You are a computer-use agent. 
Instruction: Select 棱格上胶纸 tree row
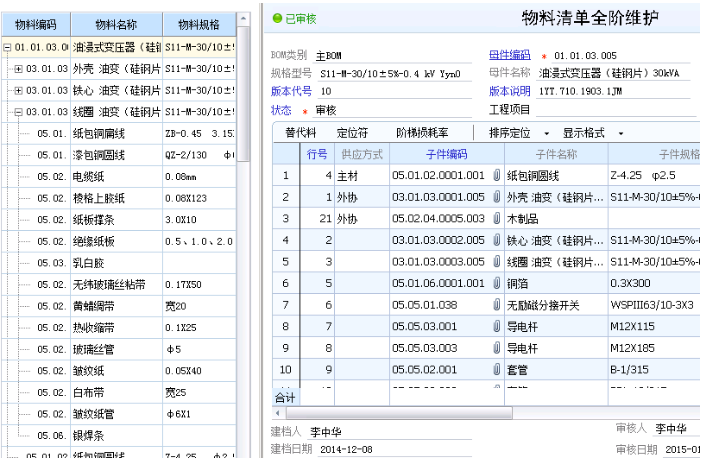[x=119, y=198]
